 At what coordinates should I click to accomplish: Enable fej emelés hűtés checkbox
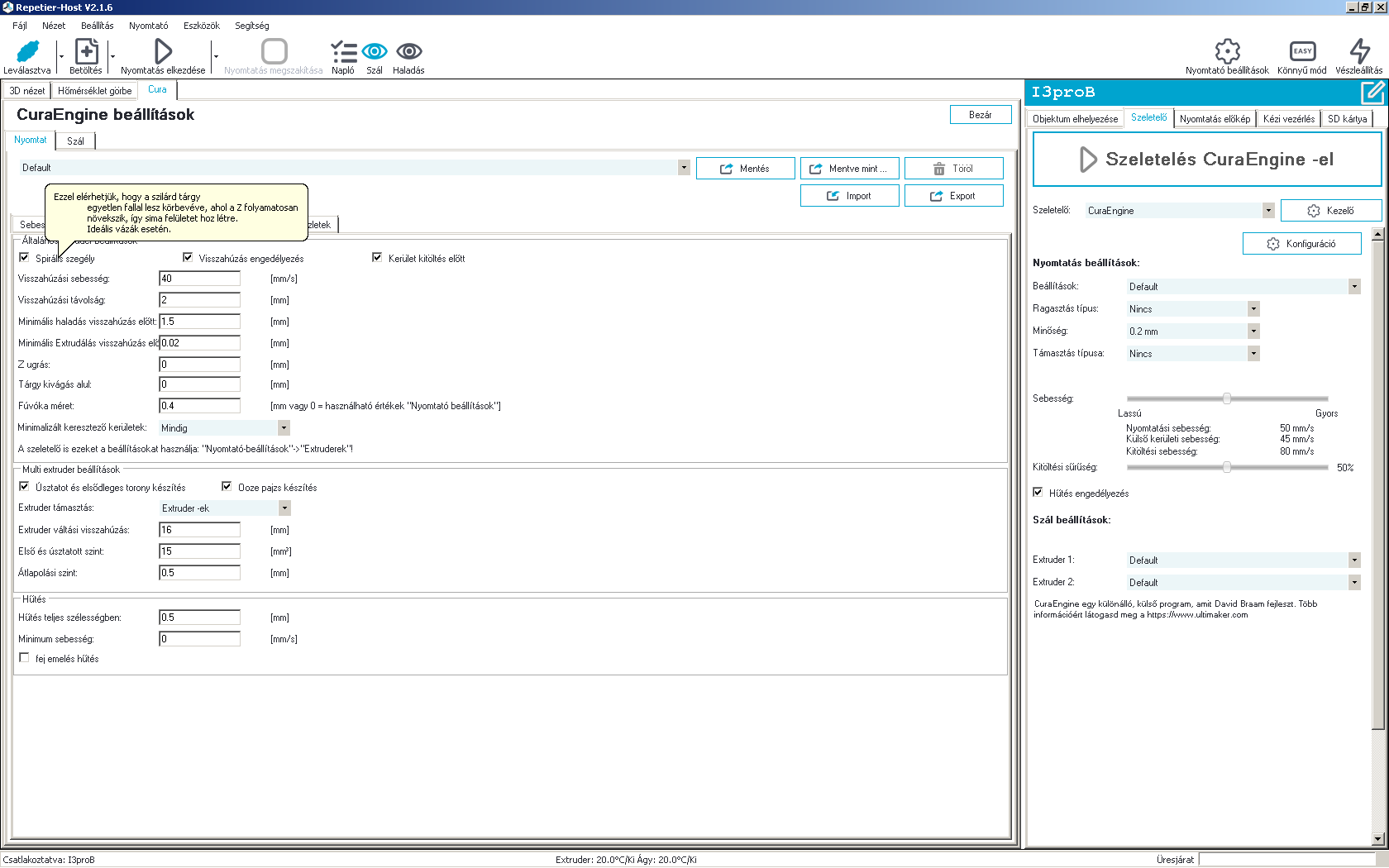(x=24, y=658)
